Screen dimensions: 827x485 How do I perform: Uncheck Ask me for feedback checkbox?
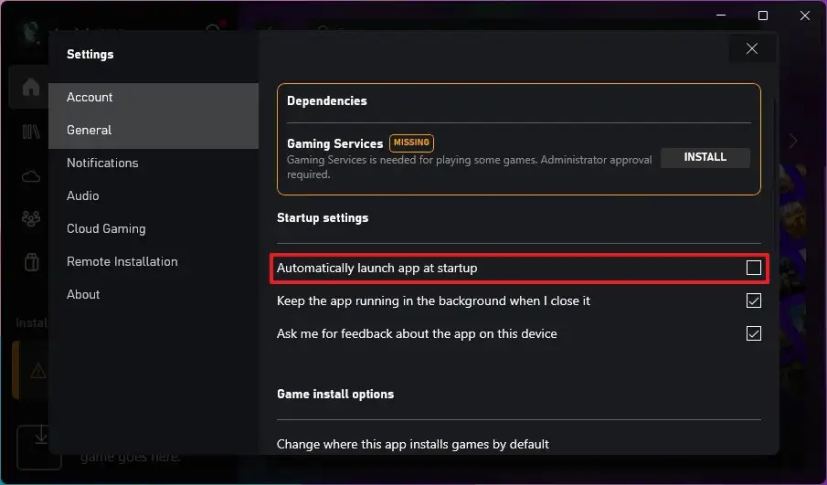tap(754, 334)
